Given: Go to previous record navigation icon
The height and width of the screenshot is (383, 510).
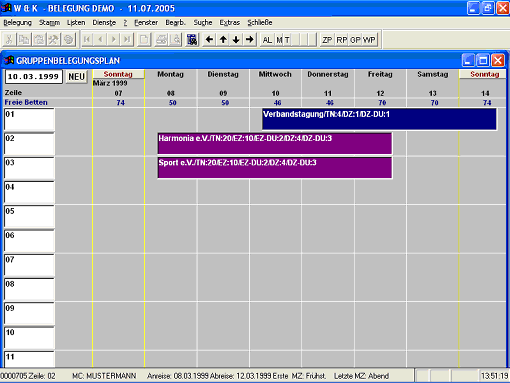Looking at the screenshot, I should pos(100,40).
